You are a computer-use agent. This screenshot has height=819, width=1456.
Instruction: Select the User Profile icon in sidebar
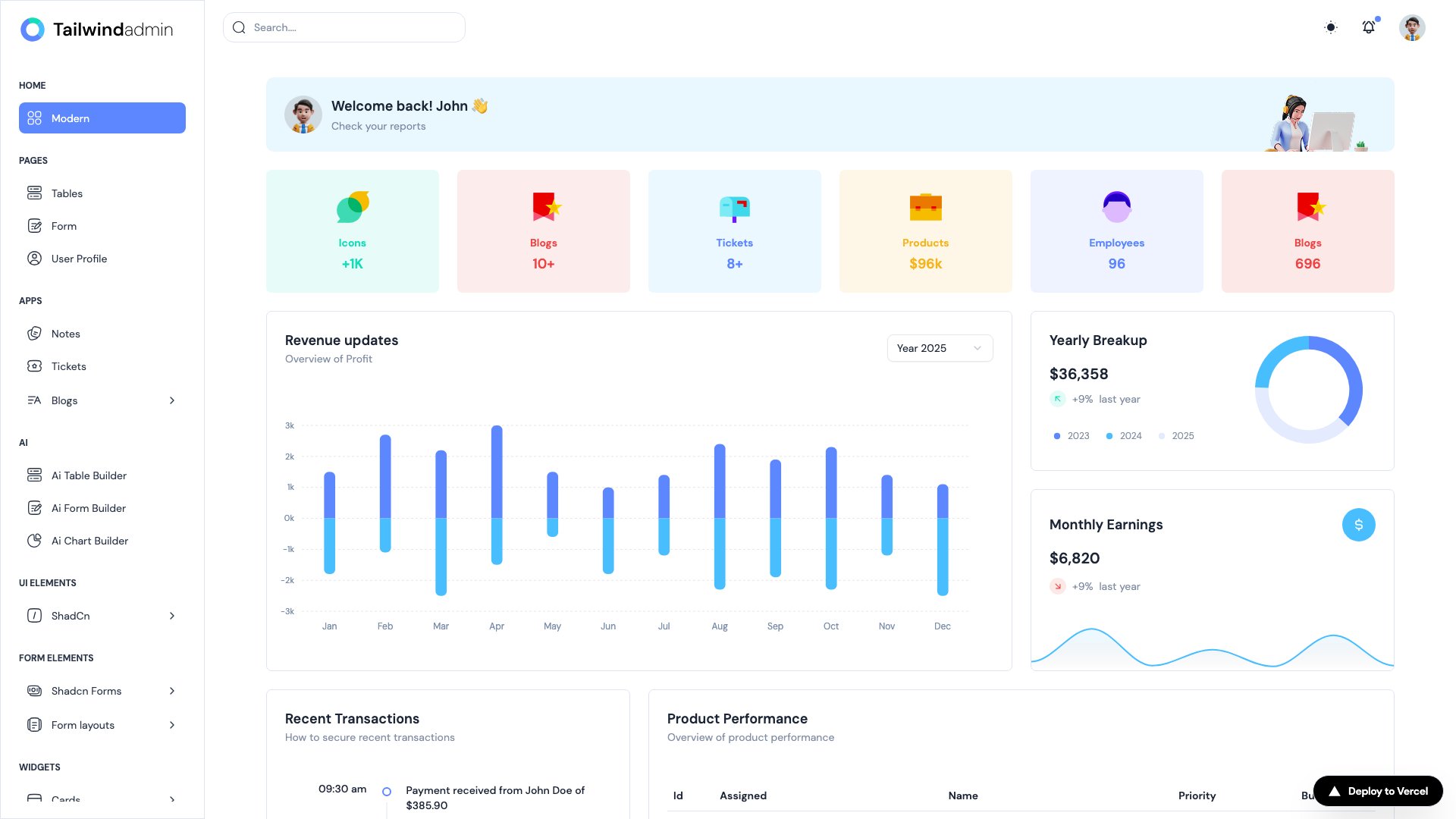point(35,258)
